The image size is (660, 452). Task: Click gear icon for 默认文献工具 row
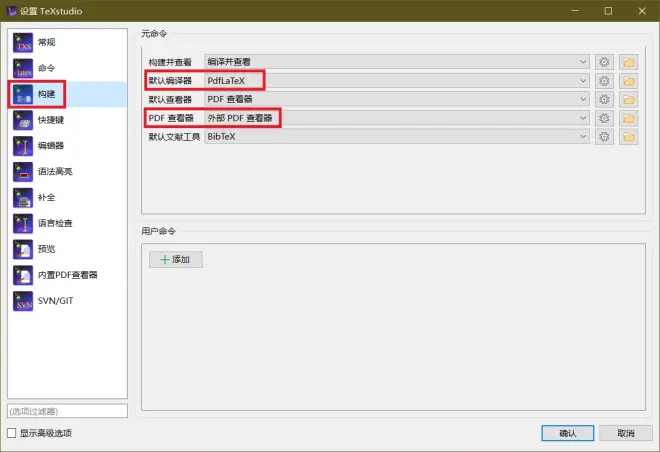pyautogui.click(x=604, y=137)
